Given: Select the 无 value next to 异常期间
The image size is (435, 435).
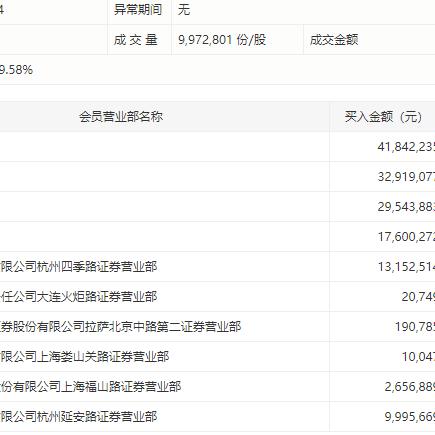Looking at the screenshot, I should 184,9.
